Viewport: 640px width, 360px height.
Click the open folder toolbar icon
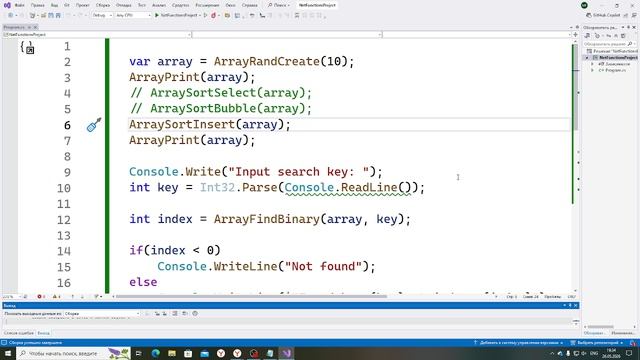tap(43, 15)
